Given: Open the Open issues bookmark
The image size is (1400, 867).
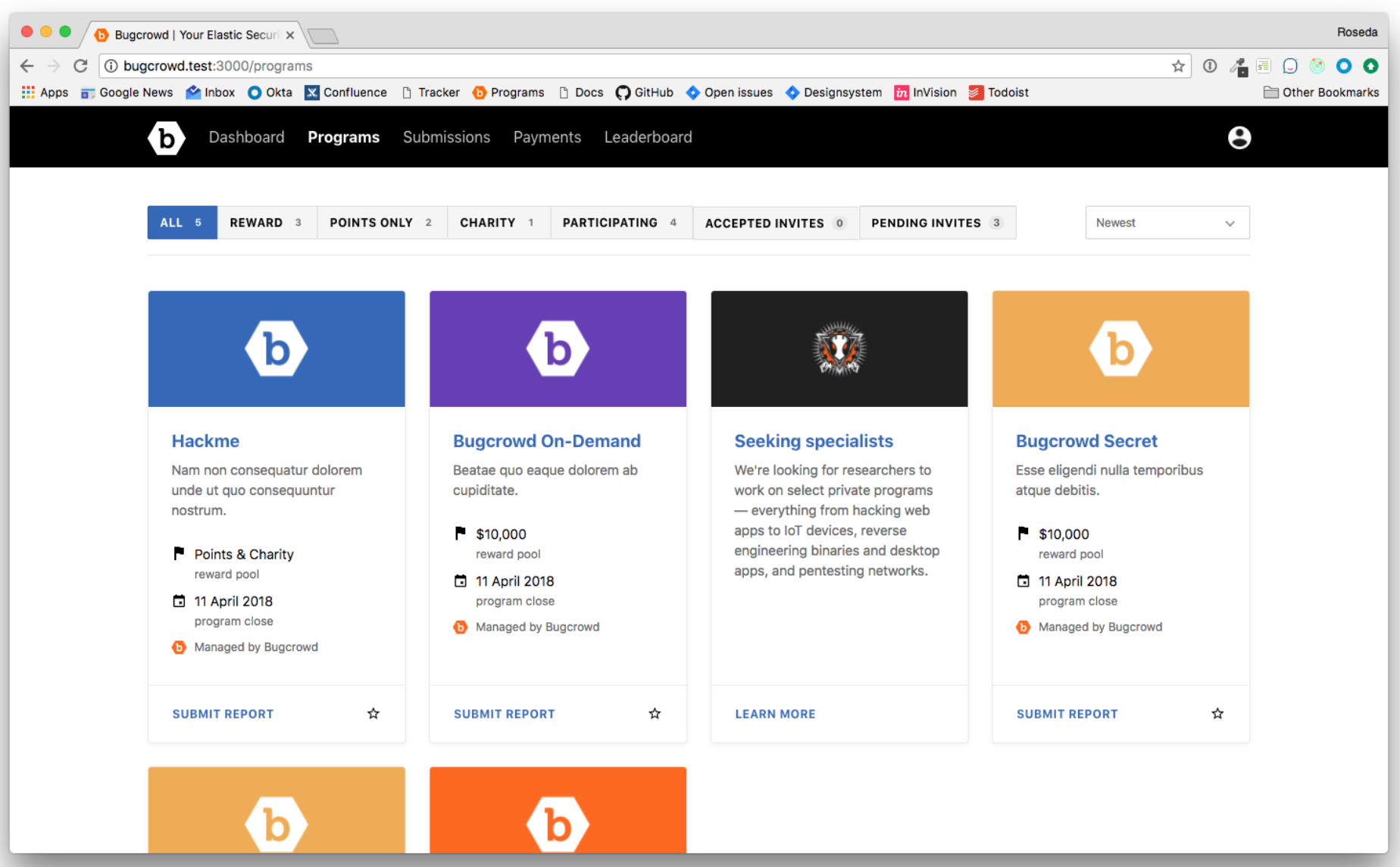Looking at the screenshot, I should [730, 92].
